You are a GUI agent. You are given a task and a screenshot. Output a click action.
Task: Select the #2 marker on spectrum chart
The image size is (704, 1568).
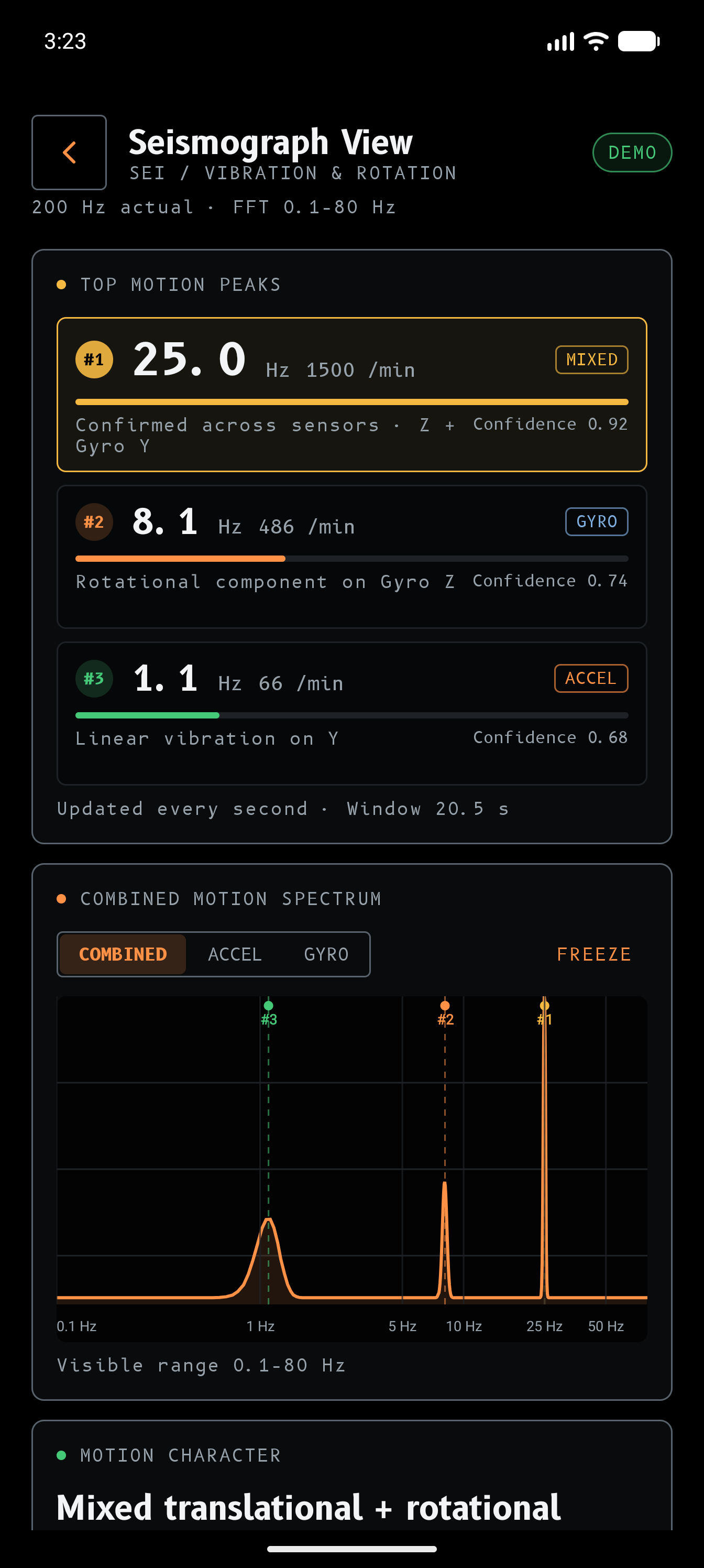445,1013
